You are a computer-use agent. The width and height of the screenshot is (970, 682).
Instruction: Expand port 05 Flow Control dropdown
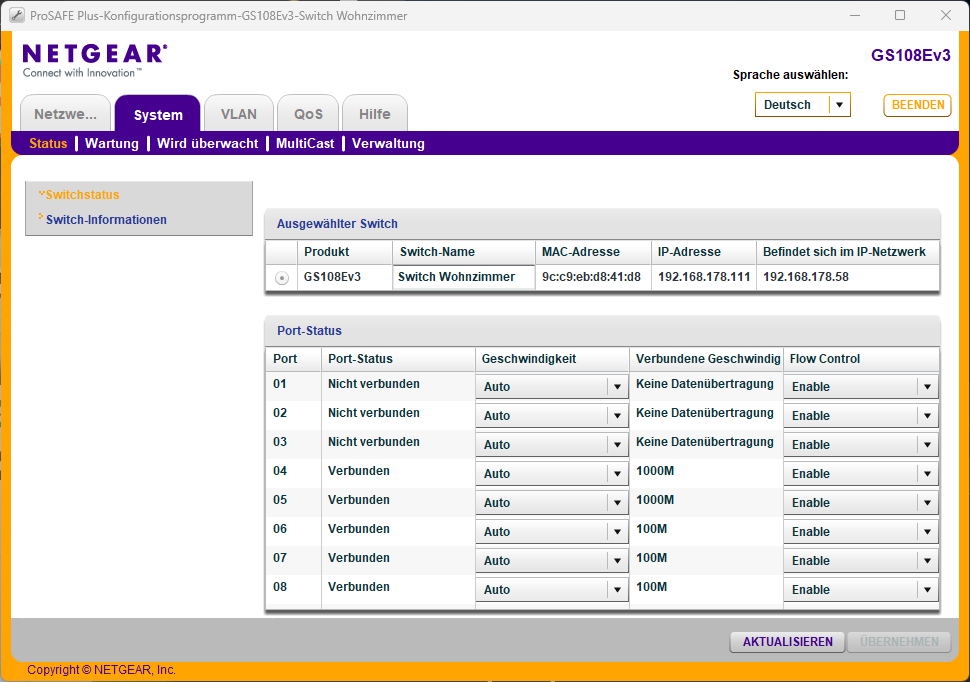click(x=861, y=503)
